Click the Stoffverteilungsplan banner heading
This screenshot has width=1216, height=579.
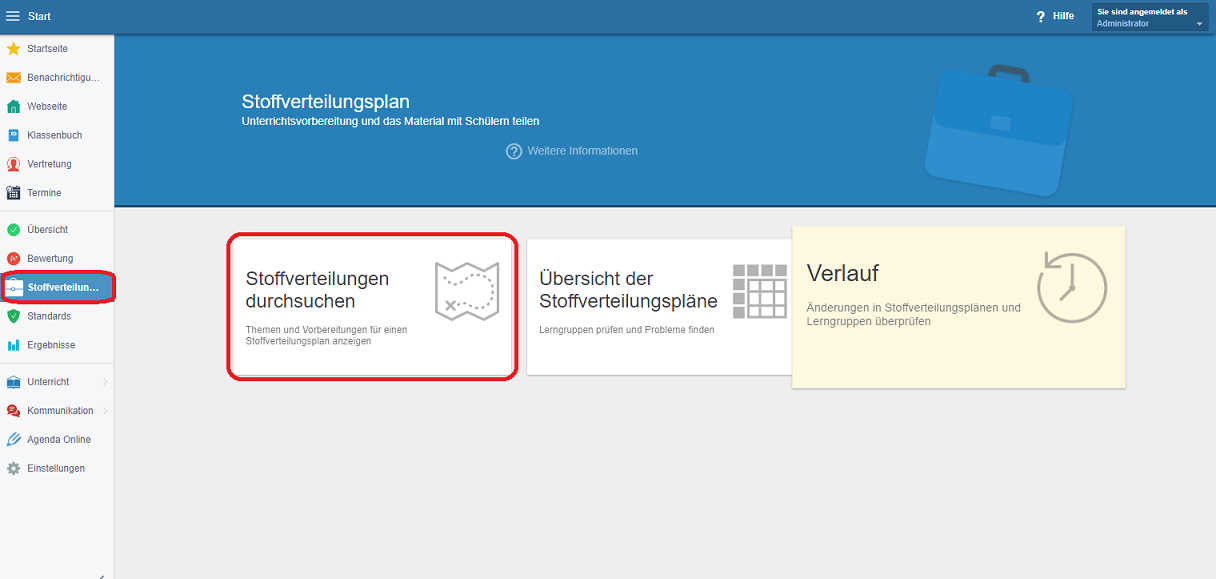point(326,102)
